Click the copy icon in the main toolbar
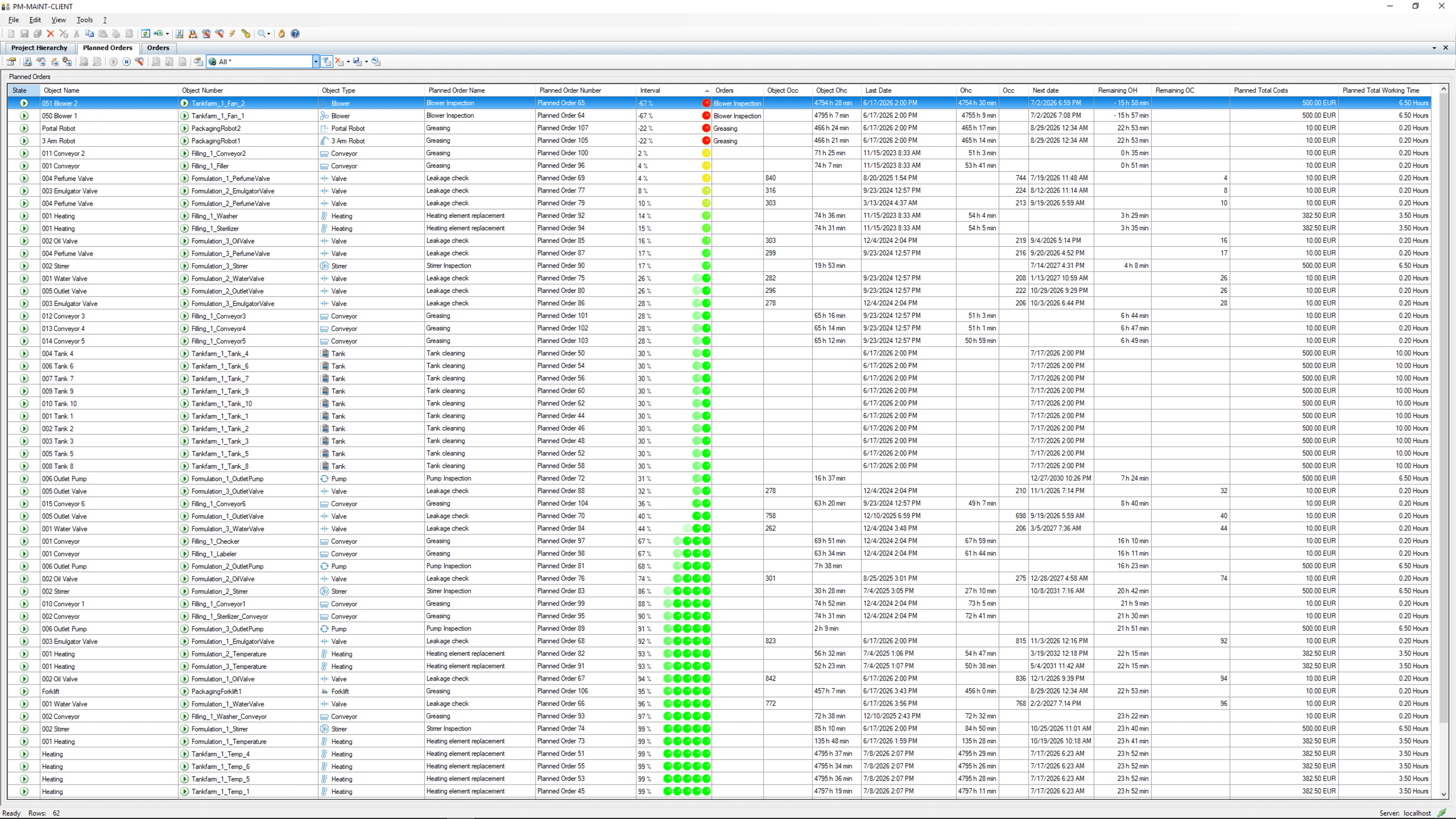This screenshot has width=1456, height=819. (x=89, y=34)
